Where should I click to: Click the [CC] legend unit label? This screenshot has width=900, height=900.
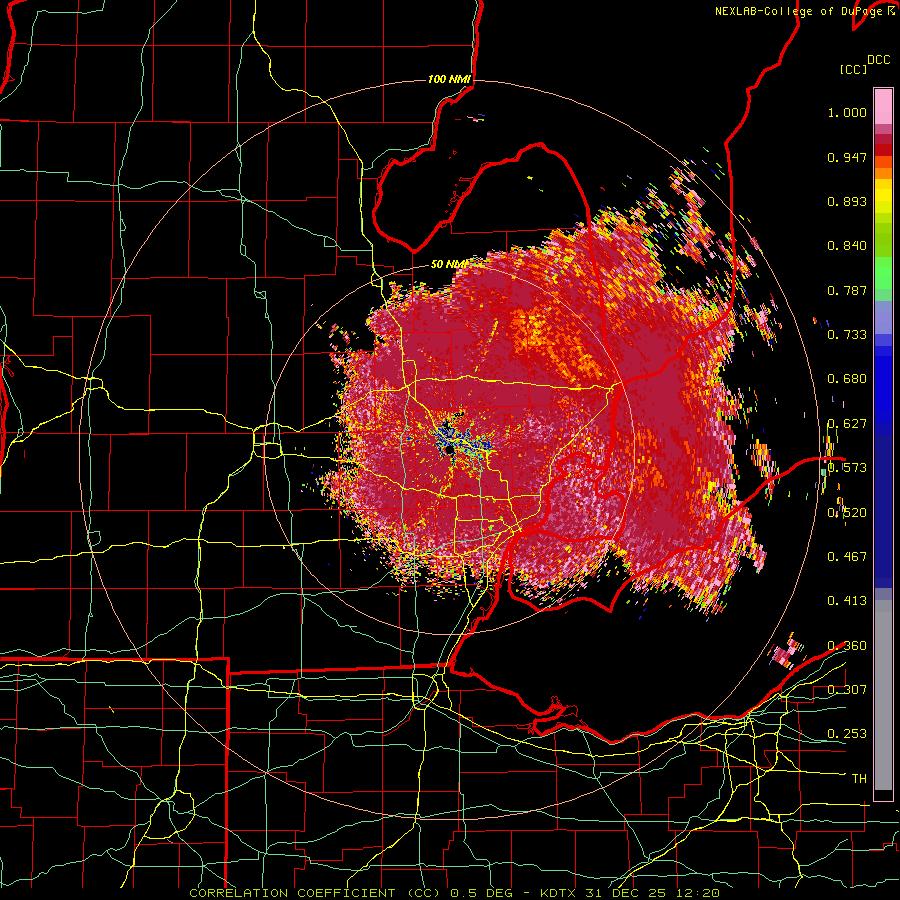854,69
